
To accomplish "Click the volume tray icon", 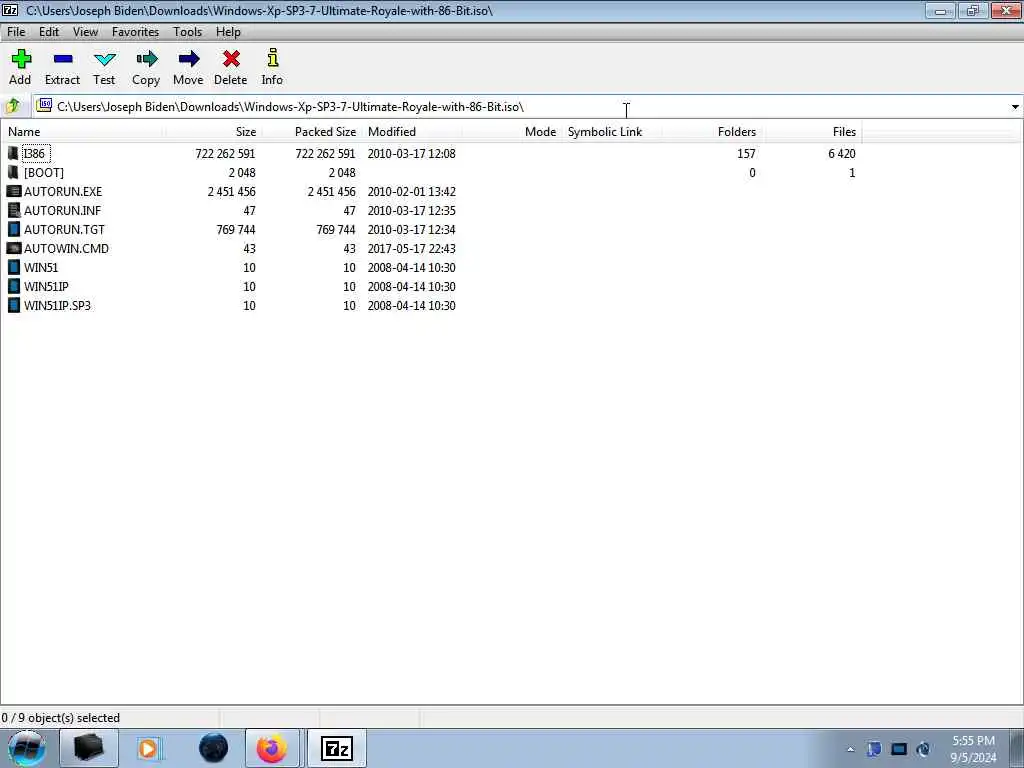I will click(x=923, y=749).
